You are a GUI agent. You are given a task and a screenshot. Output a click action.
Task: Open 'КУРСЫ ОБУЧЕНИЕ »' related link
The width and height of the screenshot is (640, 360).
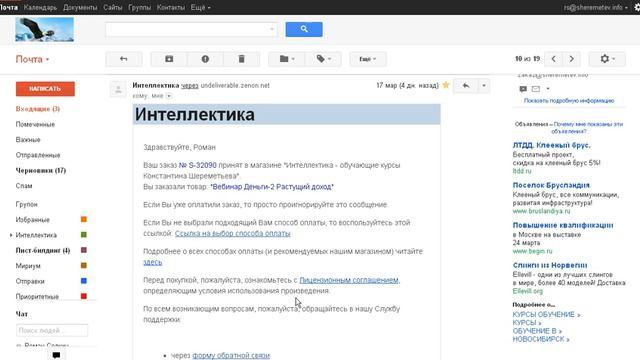(546, 315)
